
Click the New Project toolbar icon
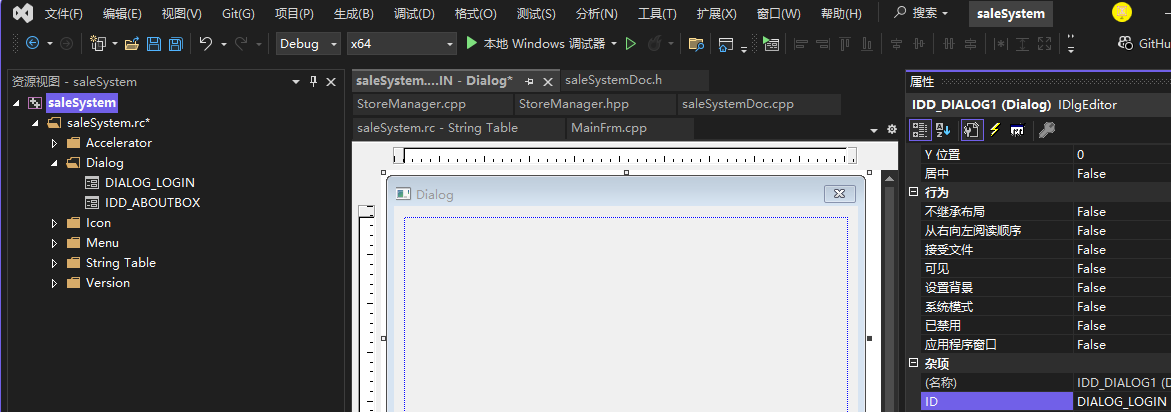(98, 43)
